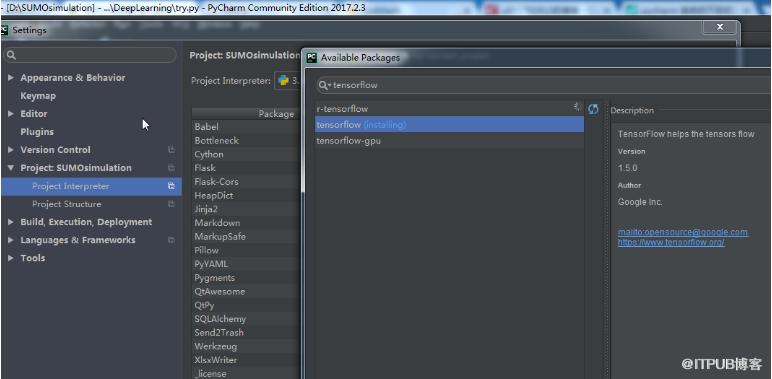772x379 pixels.
Task: Open the https://www.tensorflow.org/ link
Action: pos(671,242)
